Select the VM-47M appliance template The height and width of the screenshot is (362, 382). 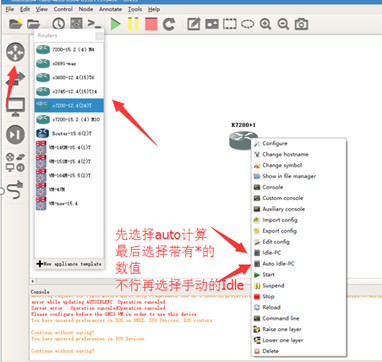click(69, 189)
